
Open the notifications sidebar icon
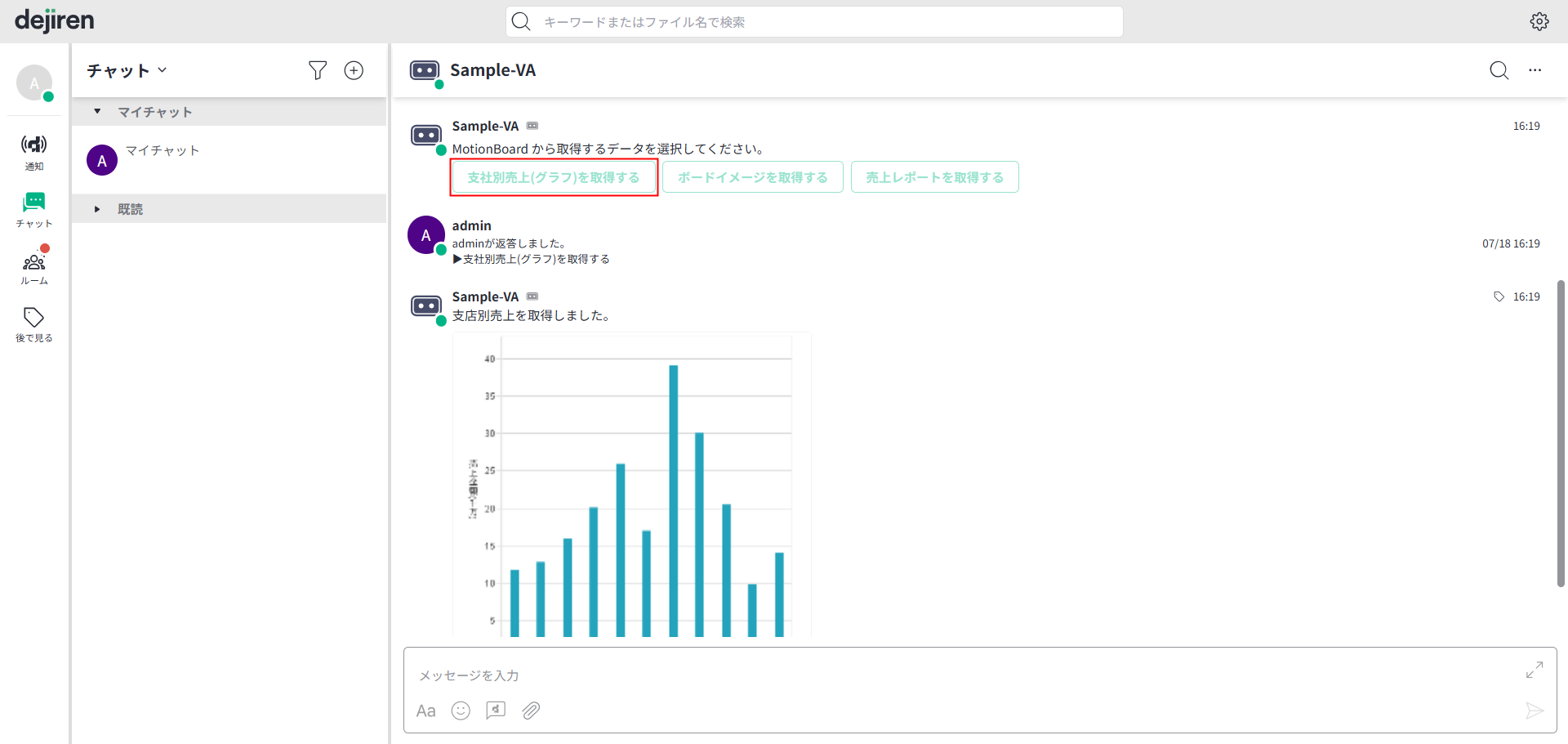(x=33, y=152)
